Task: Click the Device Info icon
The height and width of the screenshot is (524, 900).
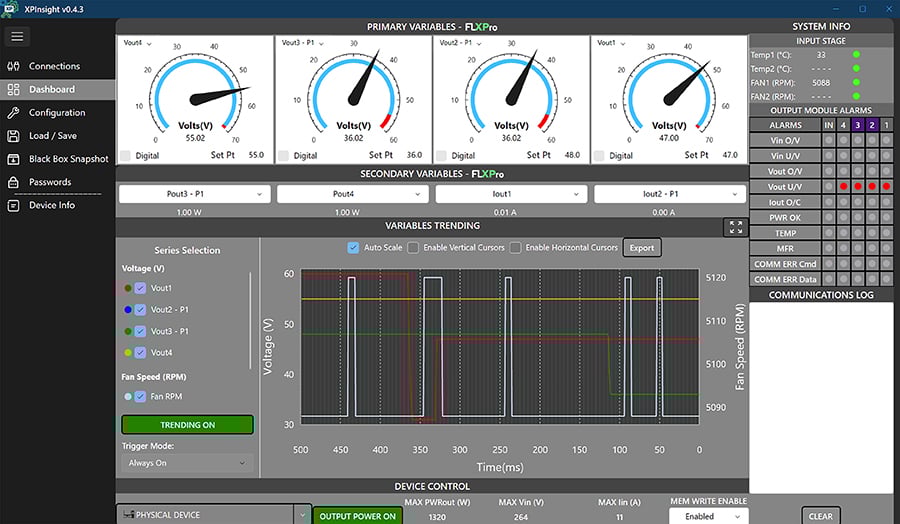Action: click(13, 205)
